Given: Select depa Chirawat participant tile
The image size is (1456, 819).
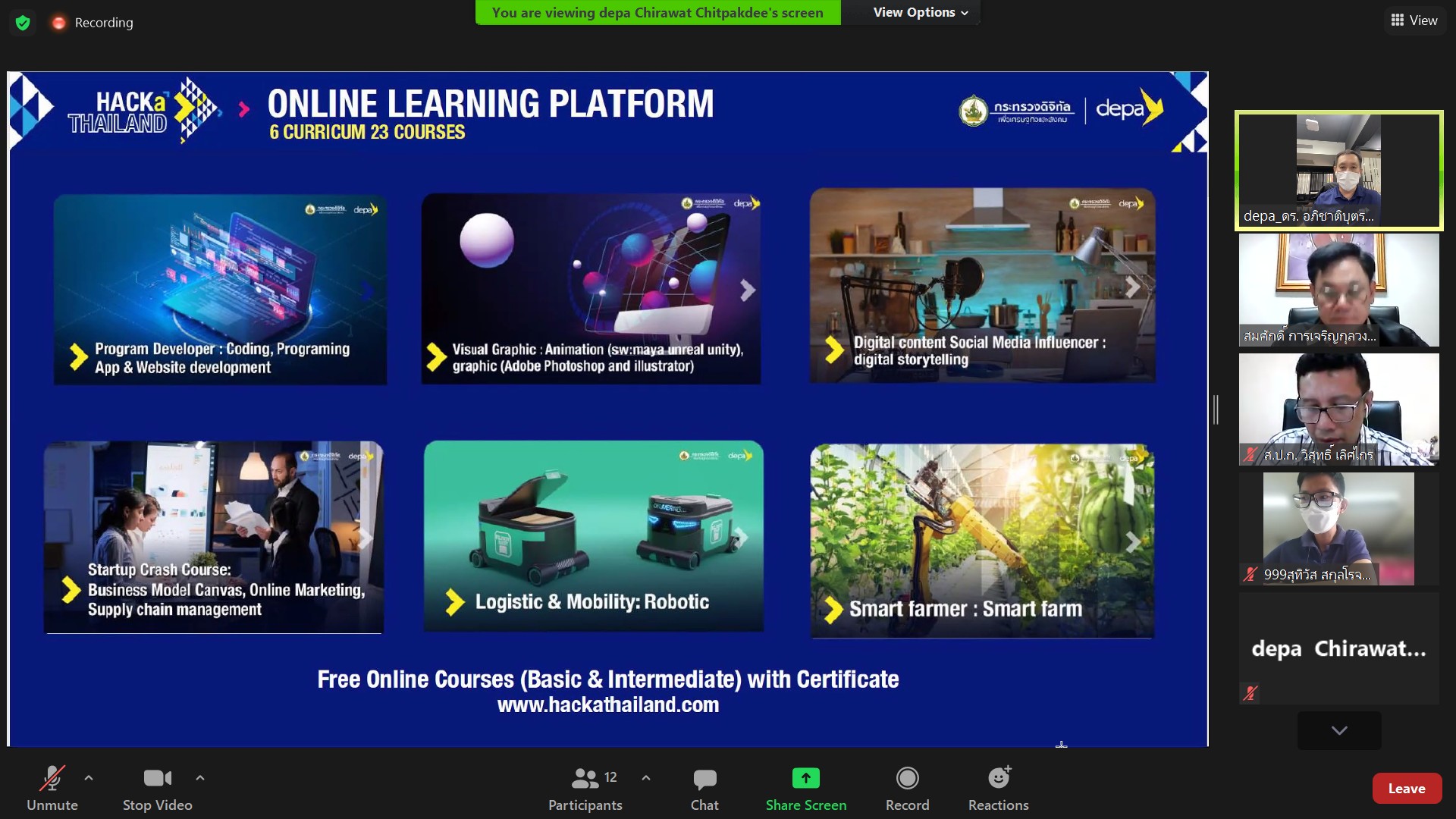Looking at the screenshot, I should (x=1339, y=648).
